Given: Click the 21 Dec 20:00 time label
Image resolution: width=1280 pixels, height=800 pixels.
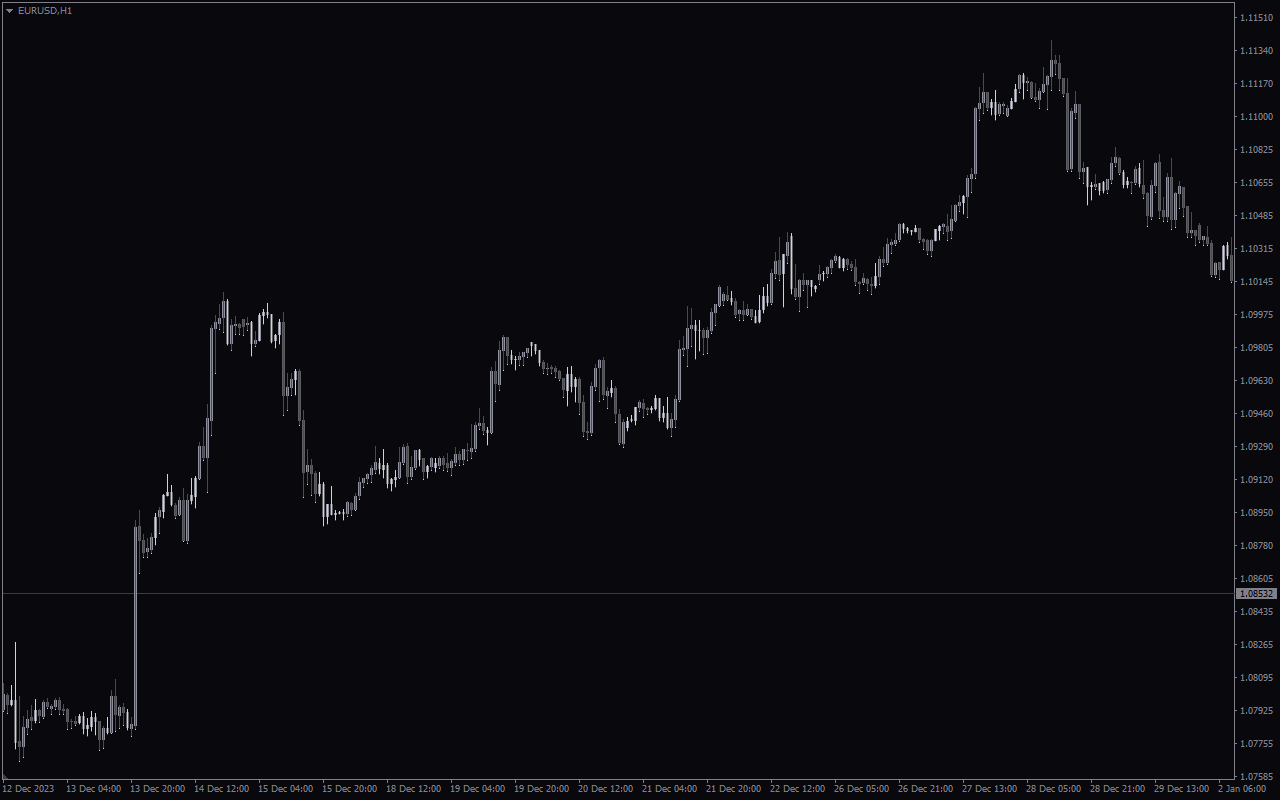Looking at the screenshot, I should point(734,789).
